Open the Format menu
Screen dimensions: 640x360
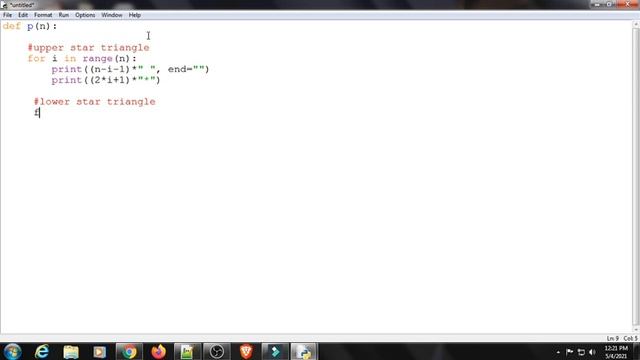point(43,15)
